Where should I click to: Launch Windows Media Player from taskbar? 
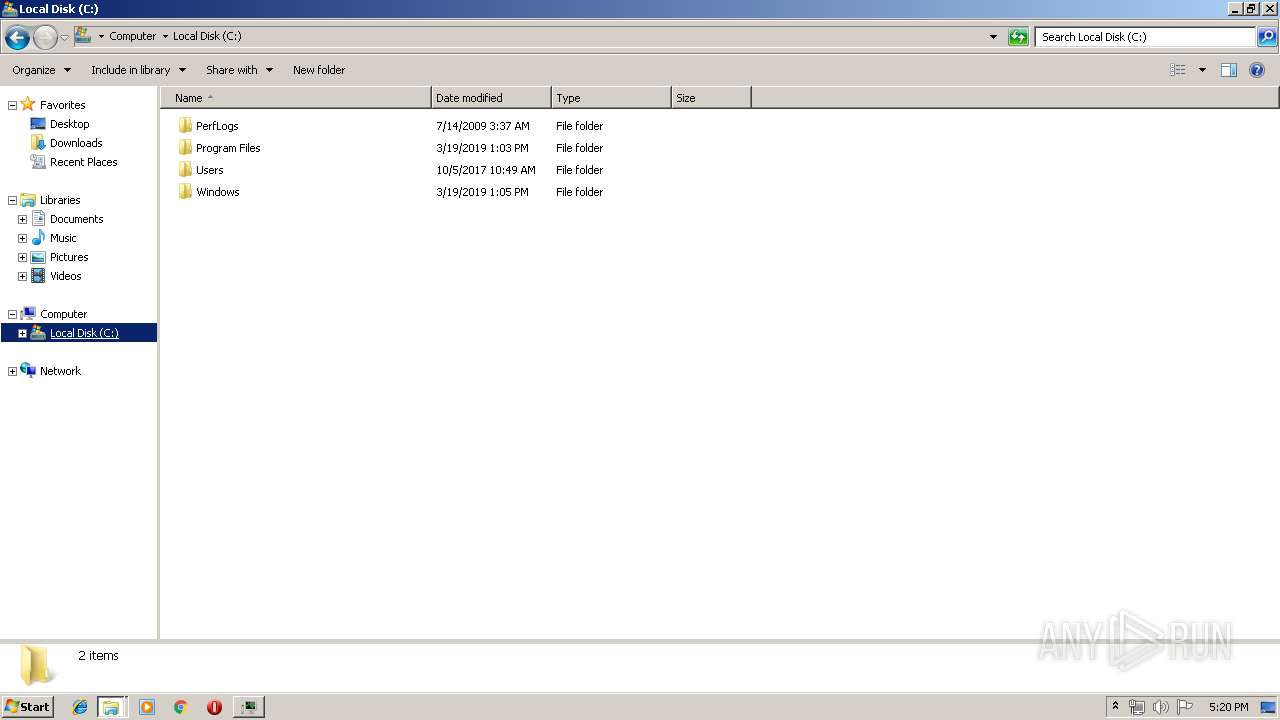tap(147, 707)
